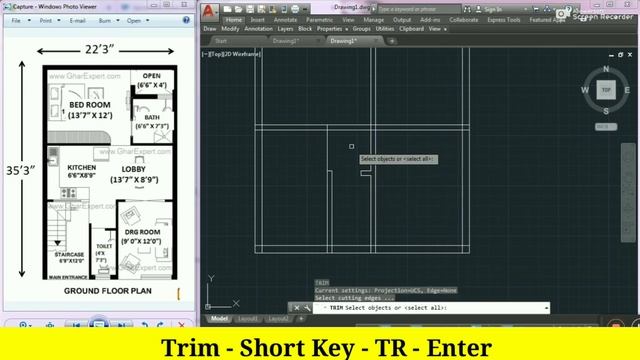Open the Autodesk App Store cart icon

coord(536,9)
